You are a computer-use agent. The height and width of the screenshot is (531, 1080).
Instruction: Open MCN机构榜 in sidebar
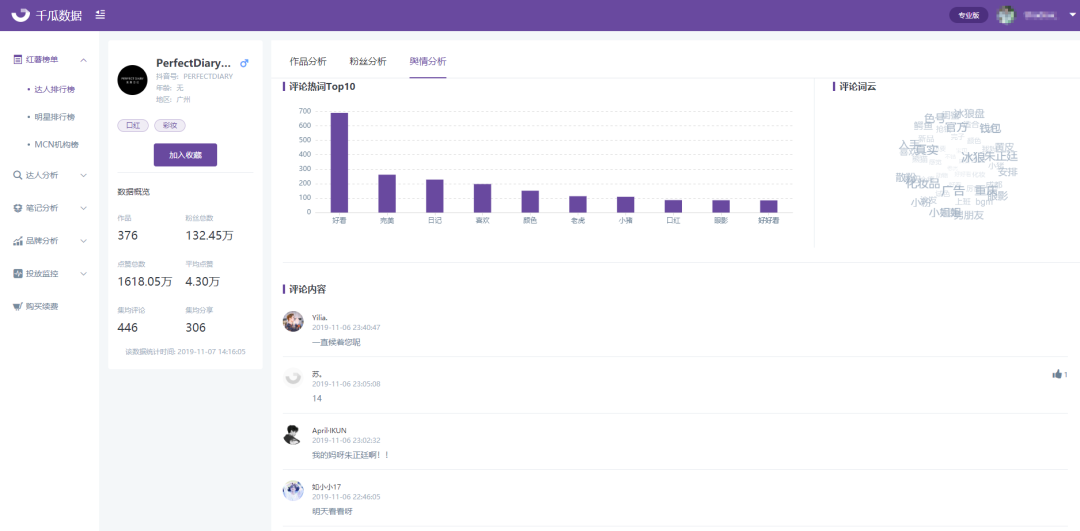(56, 145)
